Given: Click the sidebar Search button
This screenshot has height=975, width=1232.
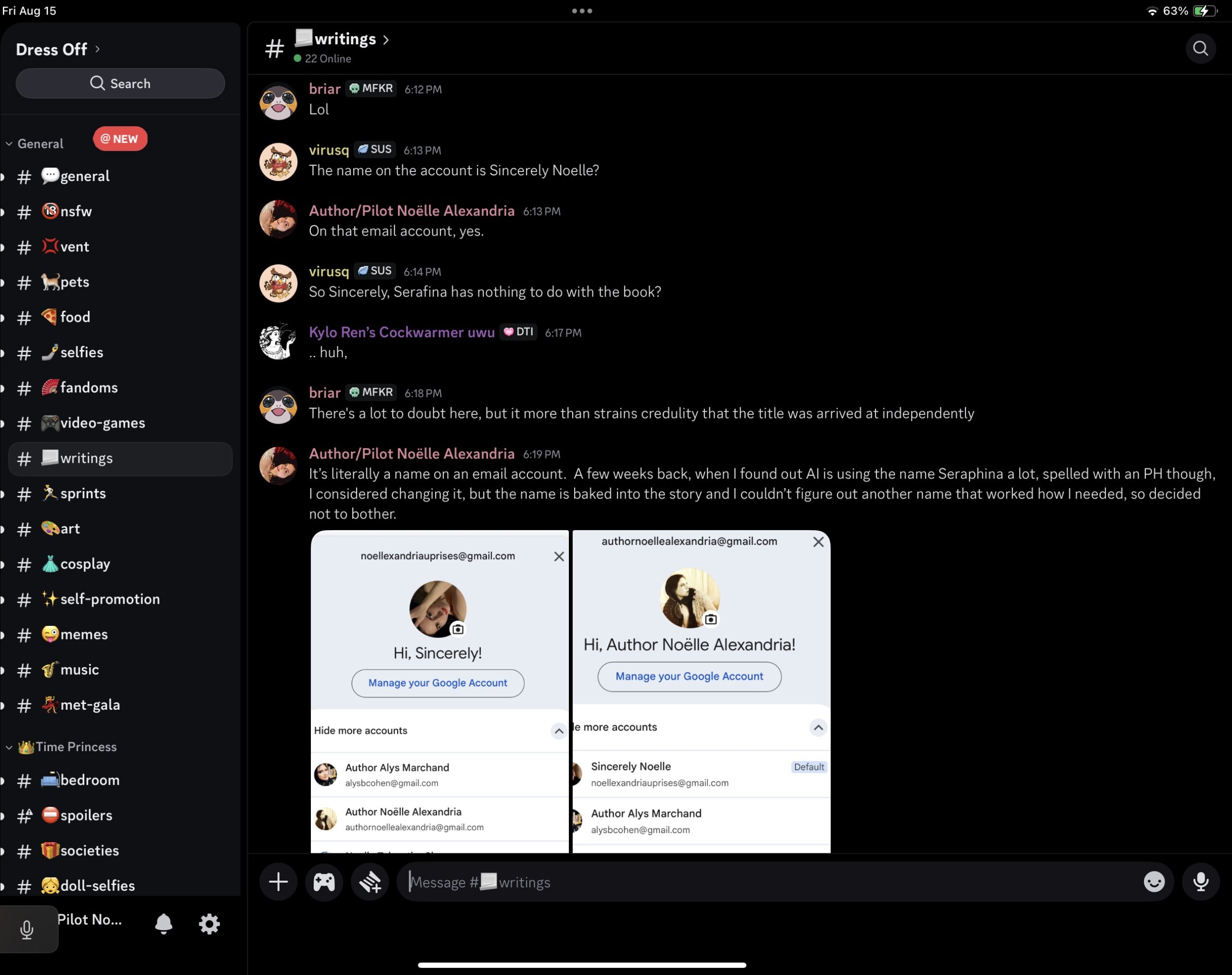Looking at the screenshot, I should coord(120,83).
